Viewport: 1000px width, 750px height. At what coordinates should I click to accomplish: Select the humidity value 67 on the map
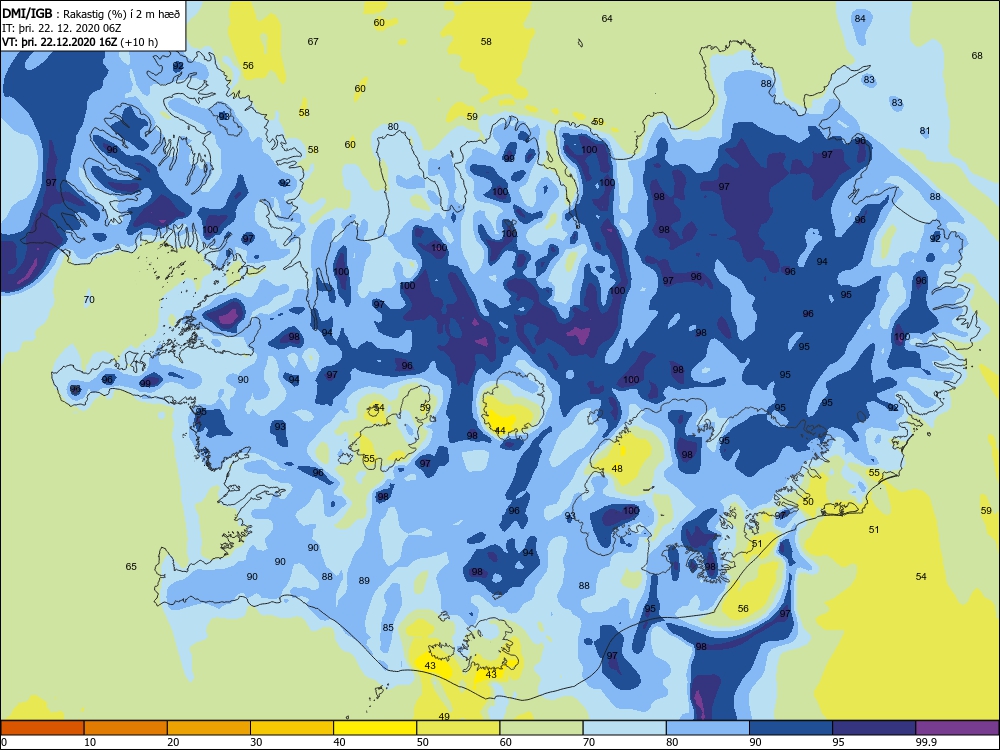pos(312,41)
